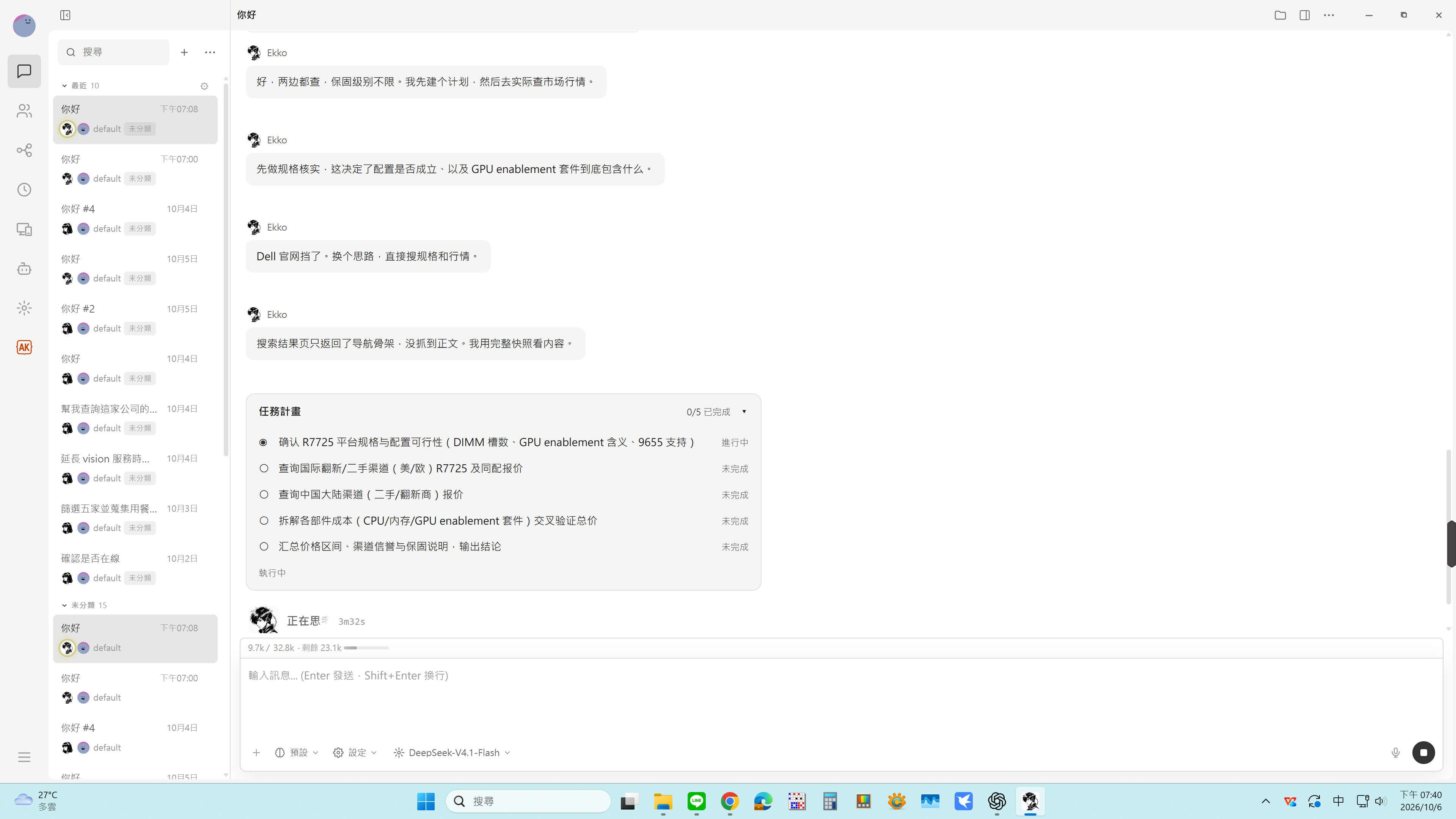Select the 查询中国大陆渠道 task radio

tap(264, 495)
